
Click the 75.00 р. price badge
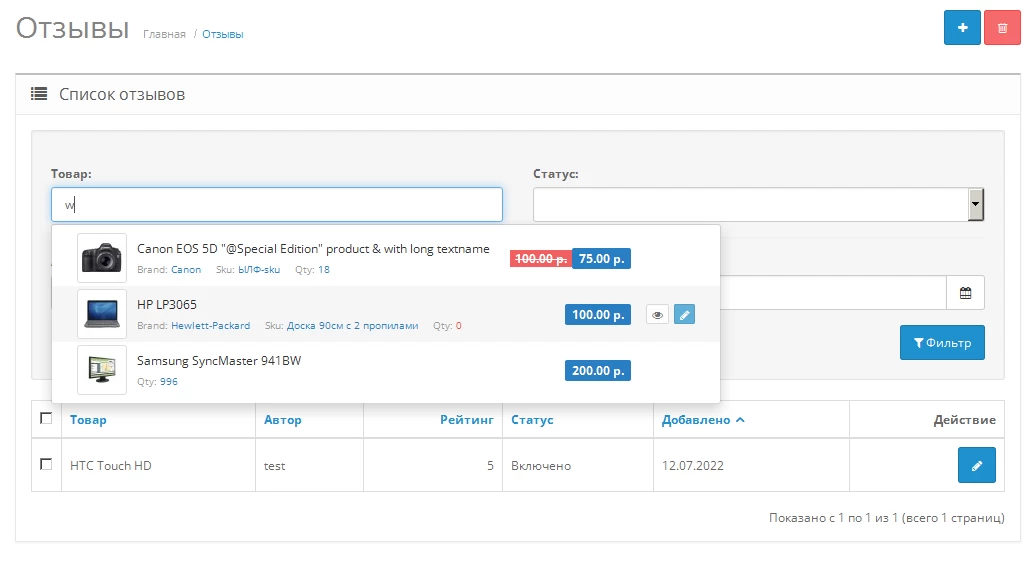tap(601, 259)
